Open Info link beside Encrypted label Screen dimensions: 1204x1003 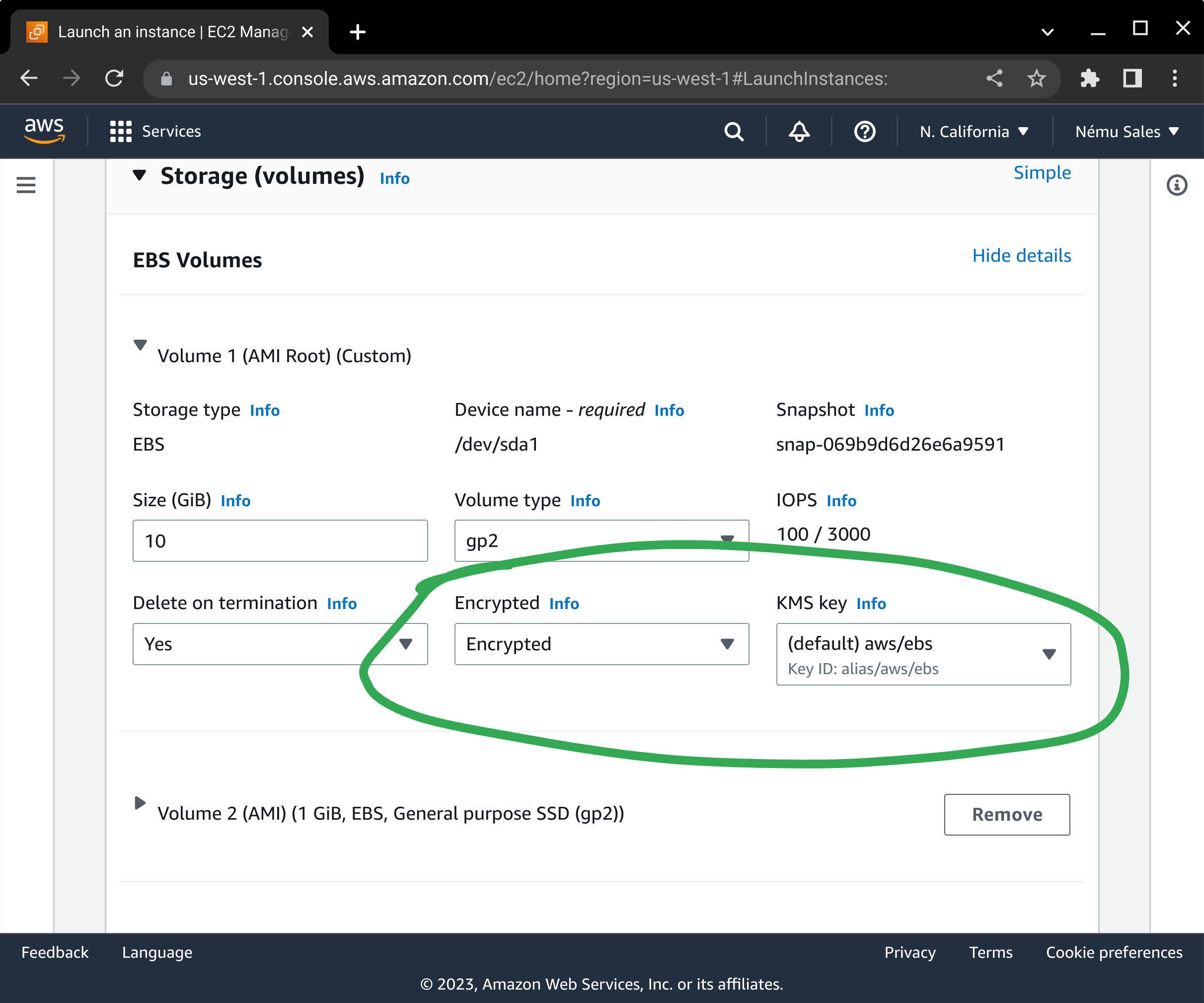click(x=564, y=604)
